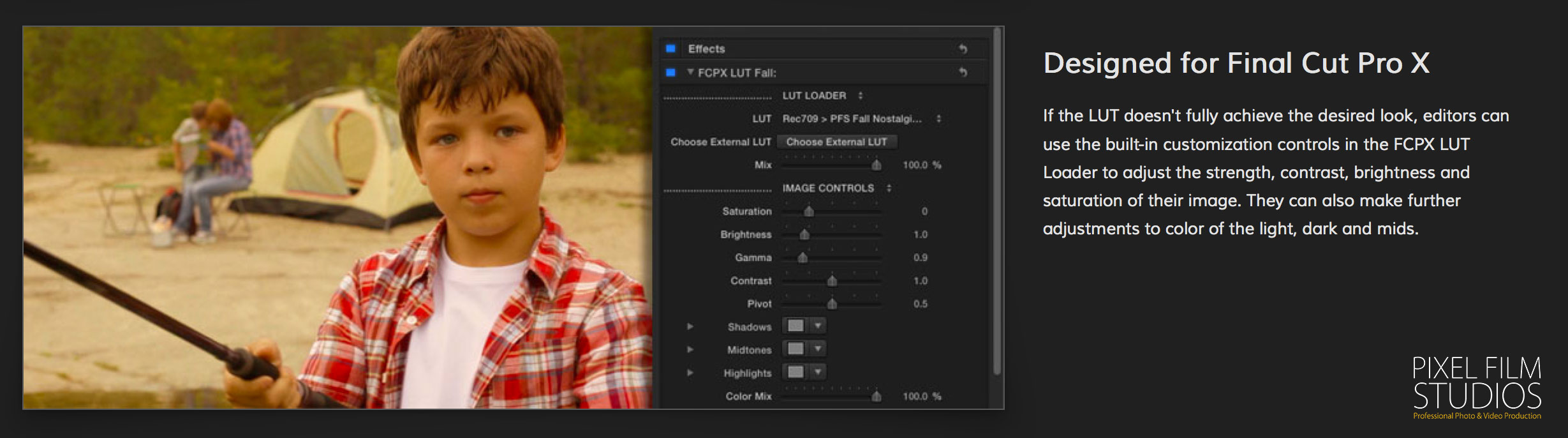The width and height of the screenshot is (1568, 438).
Task: Expand the Midtones disclosure triangle
Action: click(690, 349)
